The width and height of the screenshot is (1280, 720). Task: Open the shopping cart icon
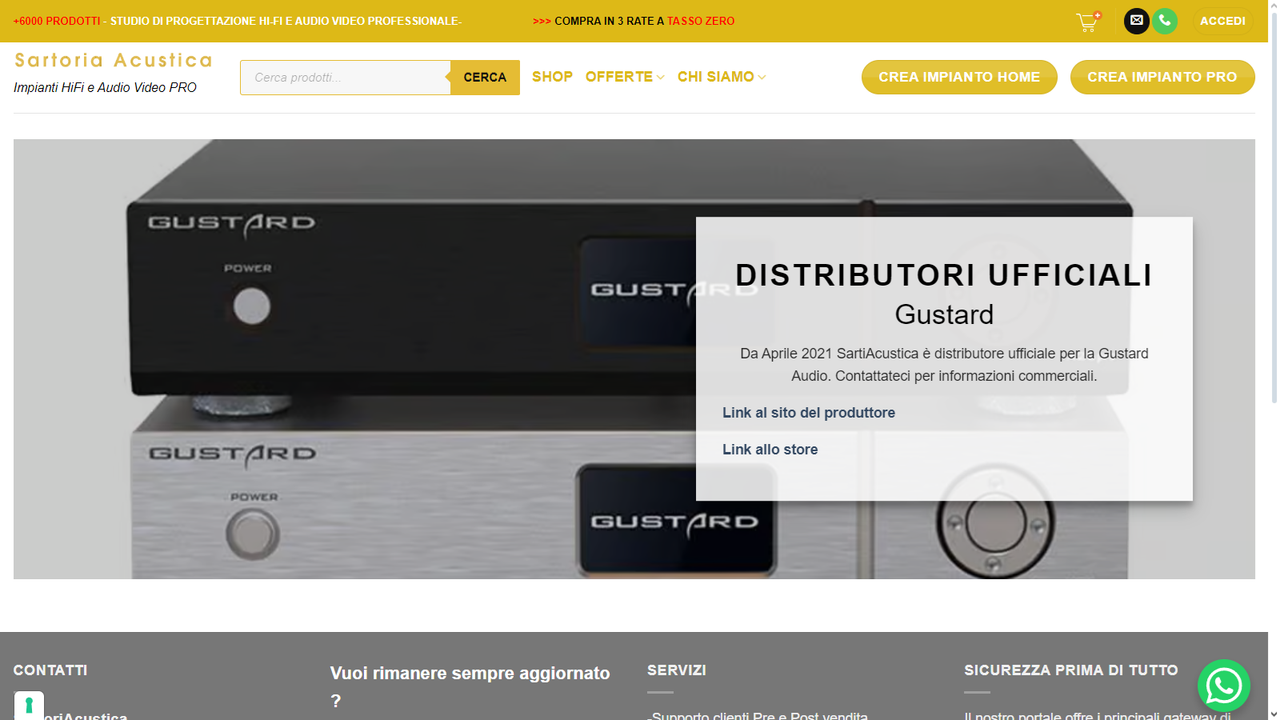click(x=1088, y=21)
